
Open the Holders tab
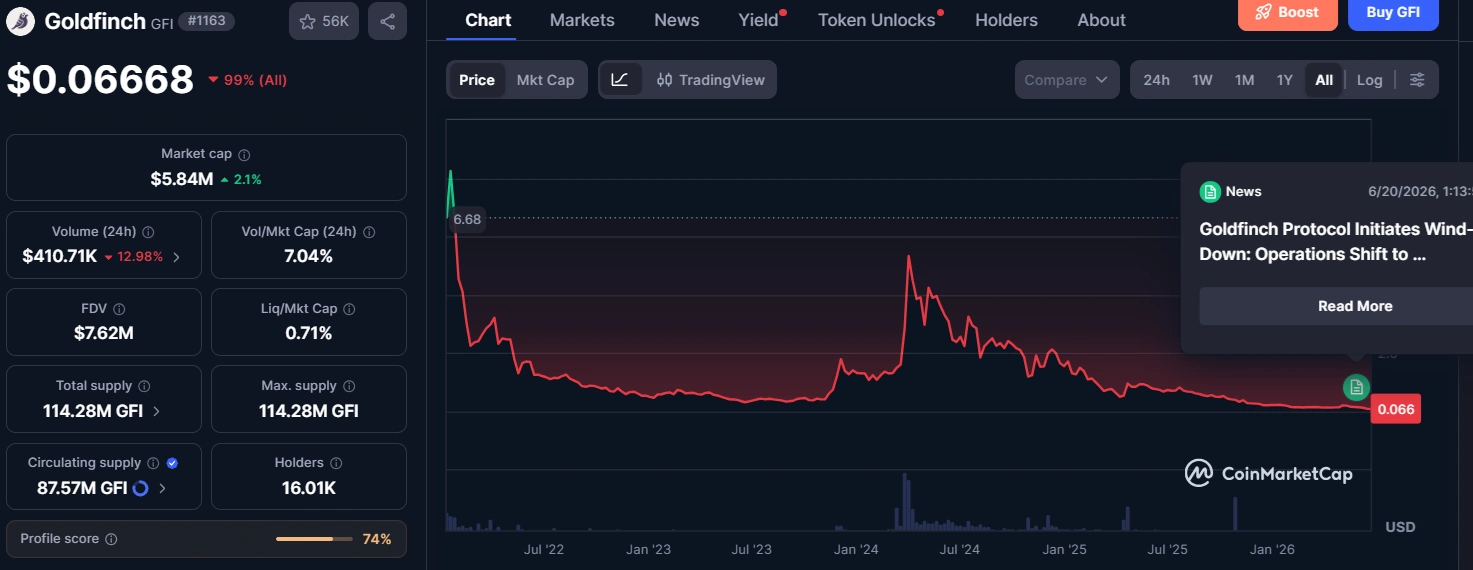(1006, 20)
